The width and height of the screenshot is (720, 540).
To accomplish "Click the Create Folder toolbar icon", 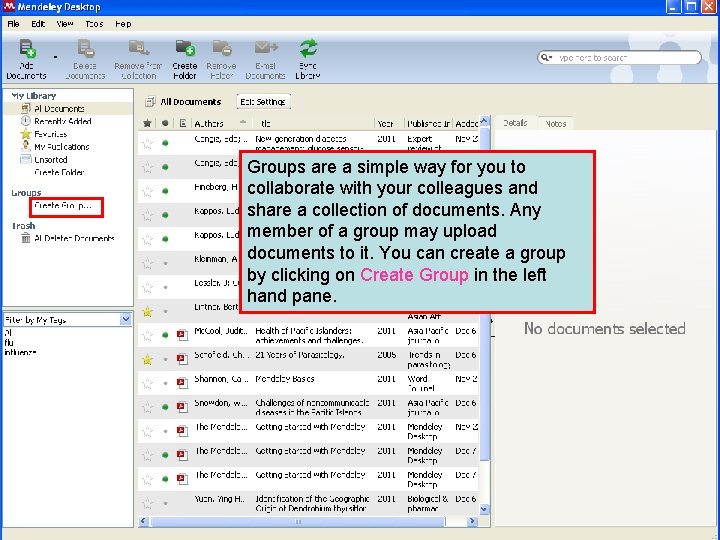I will click(185, 48).
